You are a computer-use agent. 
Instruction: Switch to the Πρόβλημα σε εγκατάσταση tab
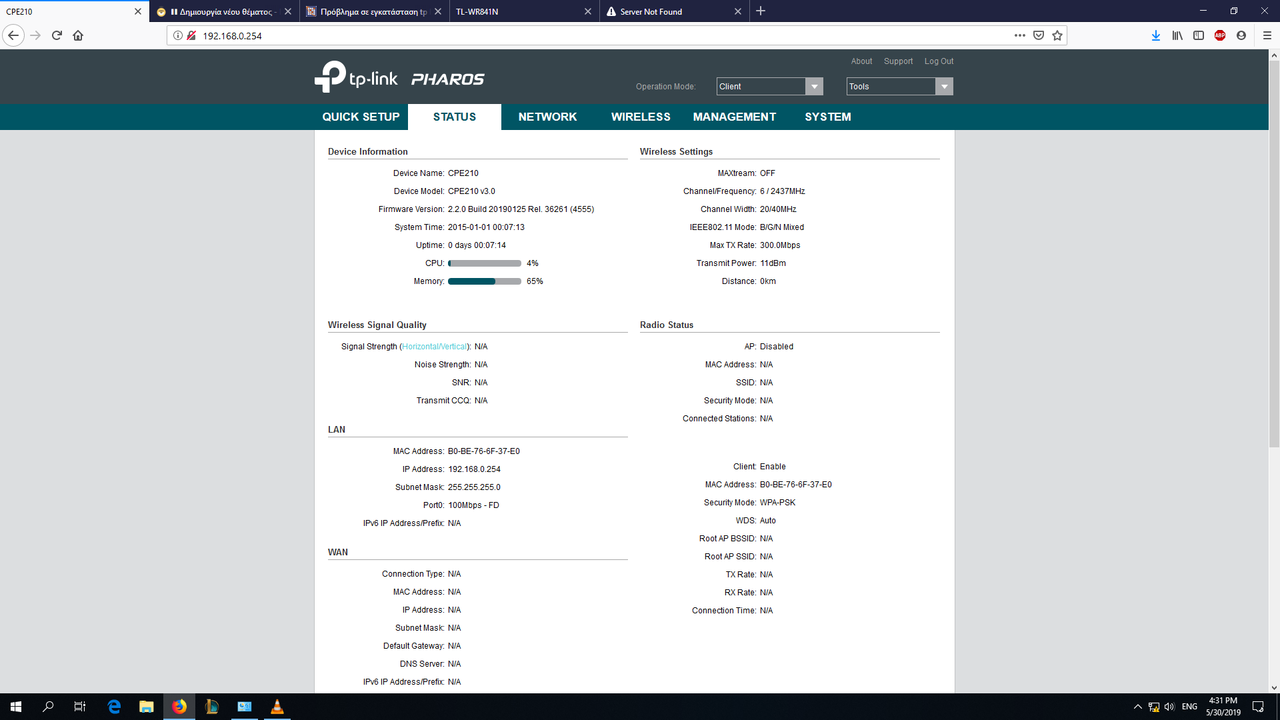tap(375, 11)
